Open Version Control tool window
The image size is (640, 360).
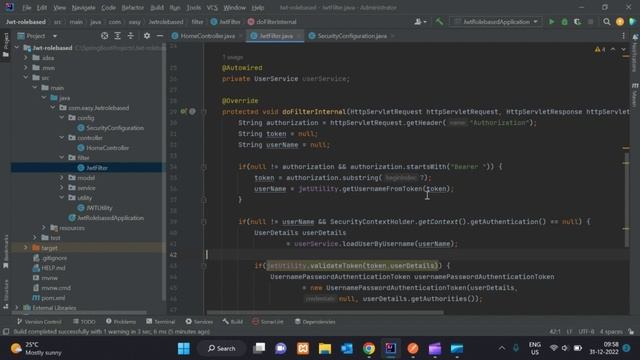point(39,322)
